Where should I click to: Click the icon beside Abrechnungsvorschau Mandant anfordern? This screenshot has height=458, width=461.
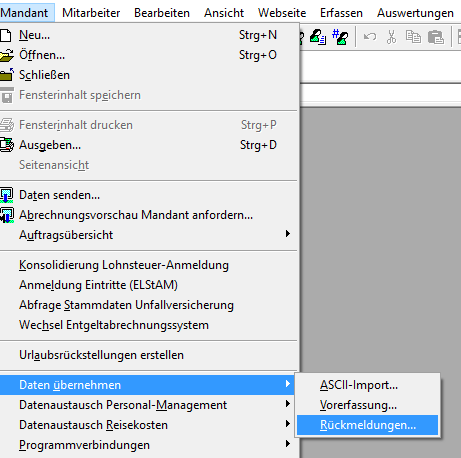7,215
